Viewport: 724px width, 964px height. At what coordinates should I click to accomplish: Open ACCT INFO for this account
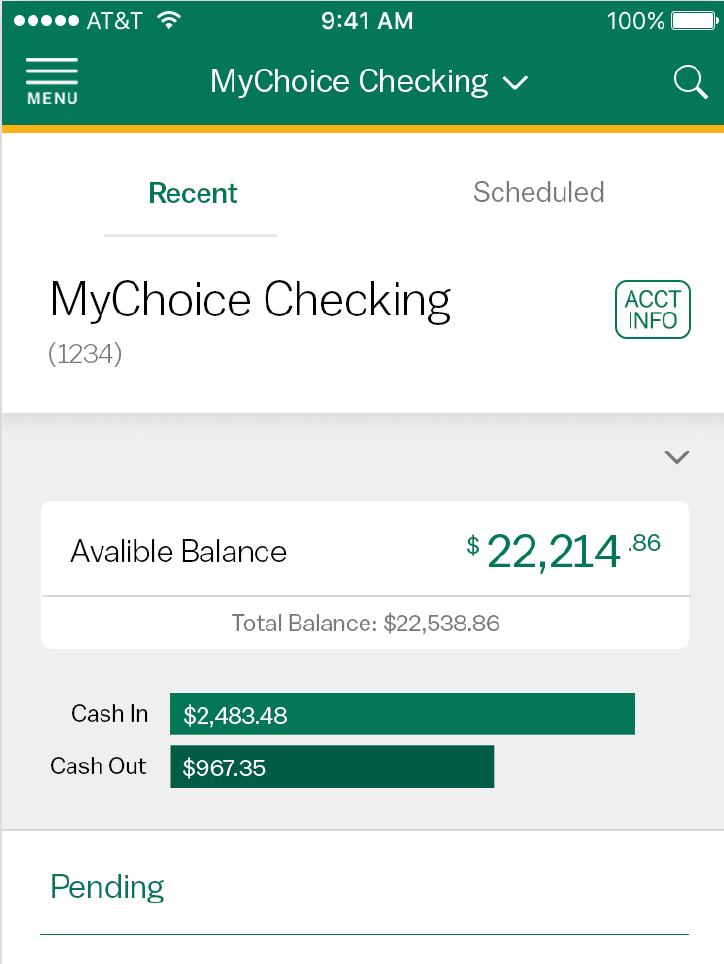652,310
